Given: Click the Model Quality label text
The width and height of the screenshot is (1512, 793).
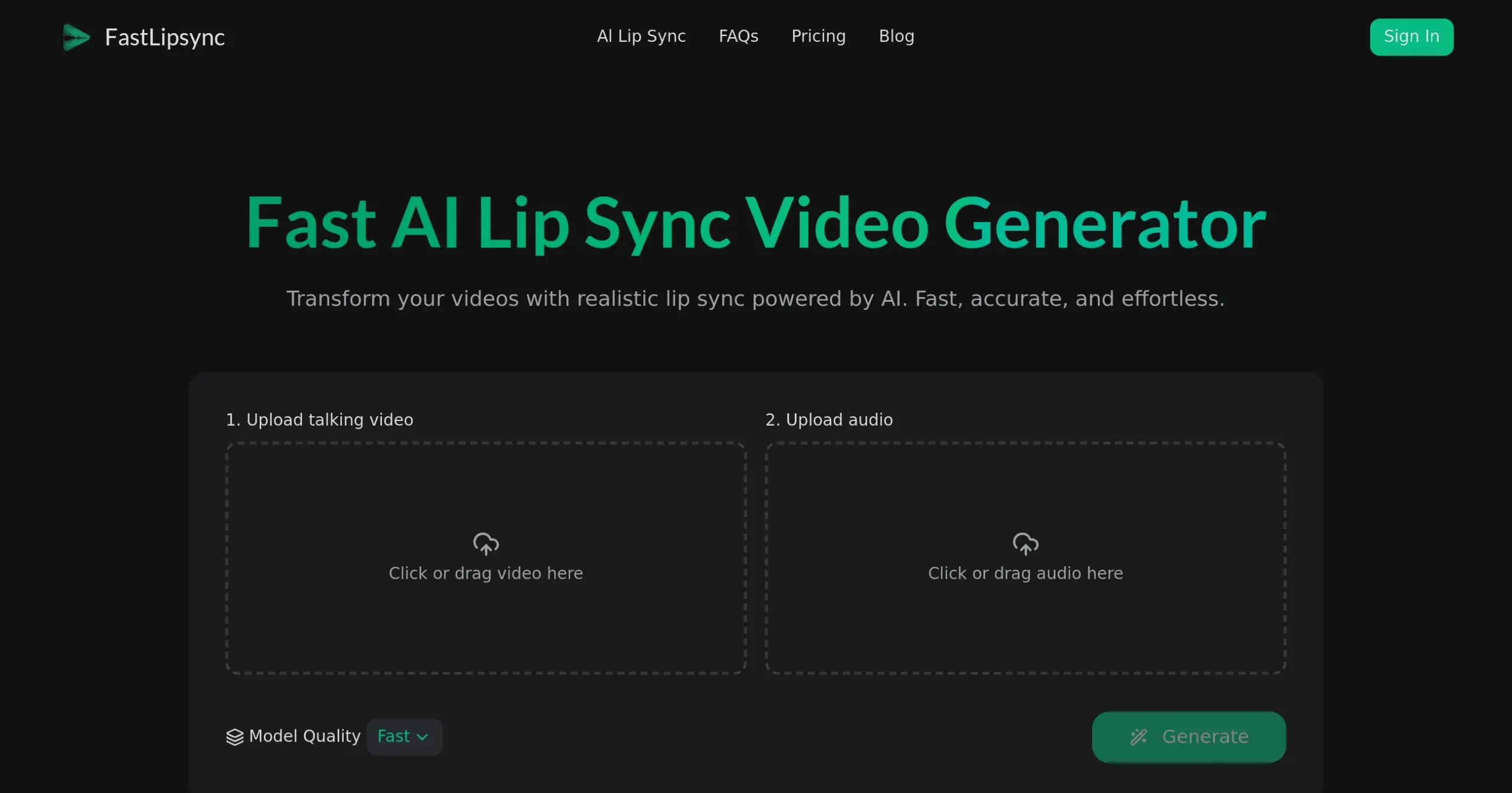Looking at the screenshot, I should (x=304, y=736).
